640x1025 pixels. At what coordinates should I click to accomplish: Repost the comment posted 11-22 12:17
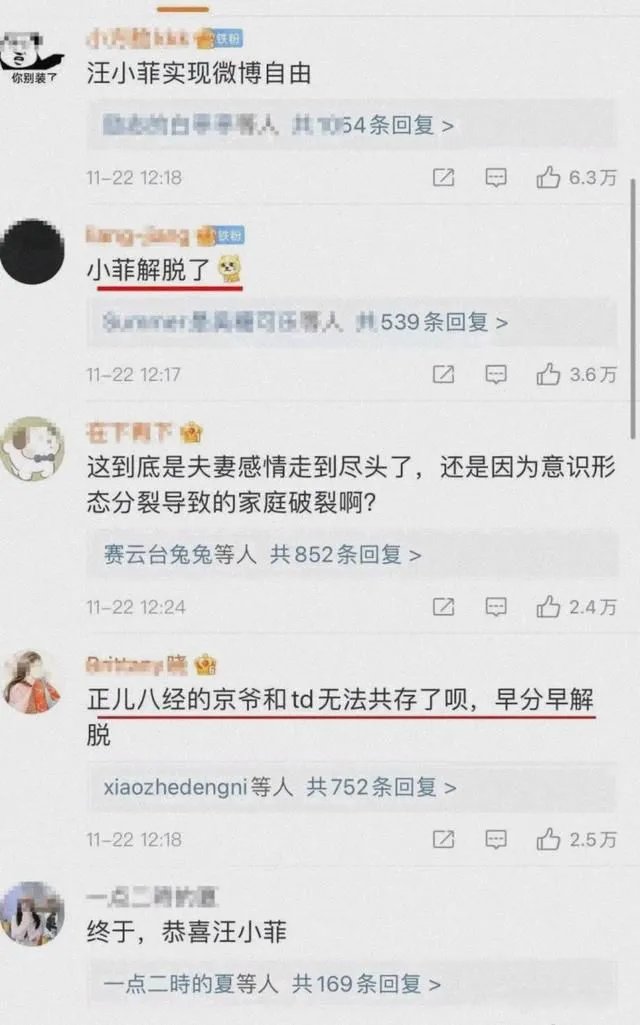(x=443, y=375)
